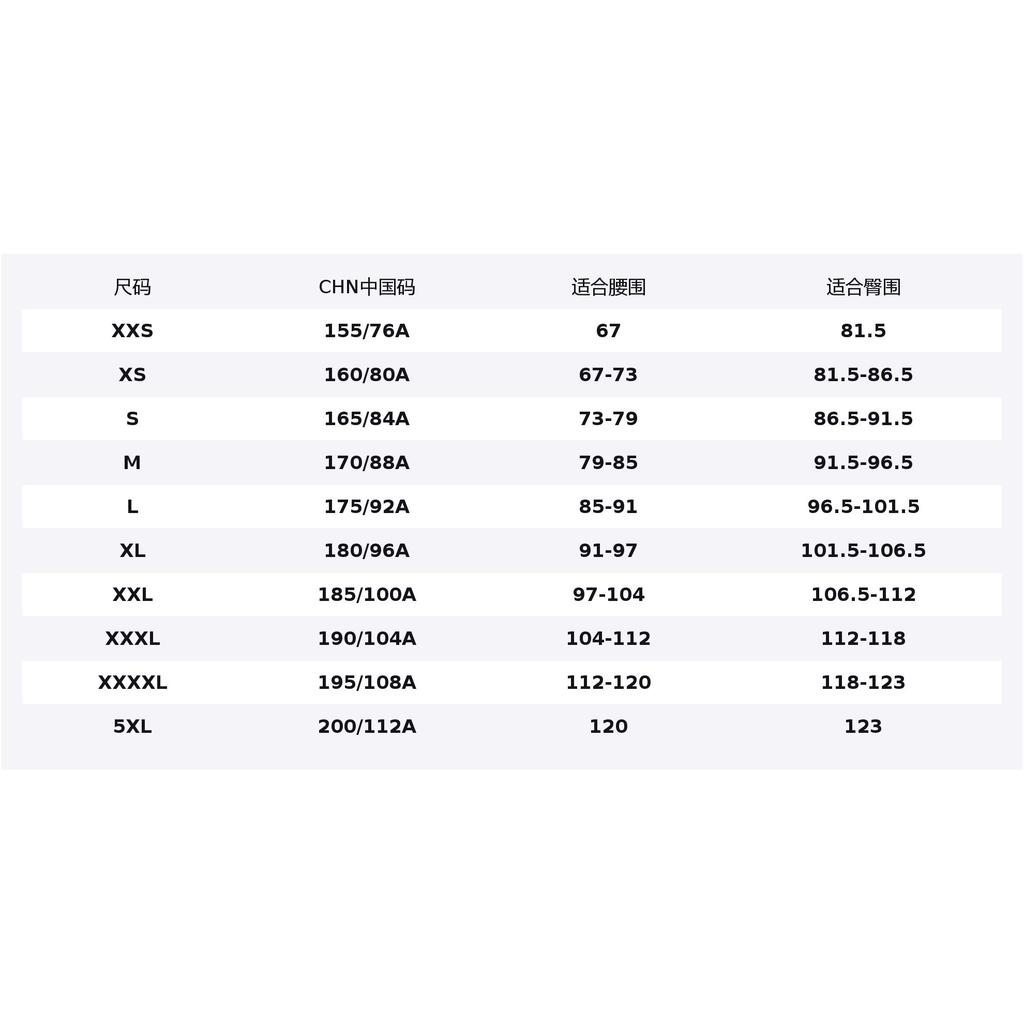Click the 适合腰围 header
The height and width of the screenshot is (1024, 1024).
[x=608, y=287]
